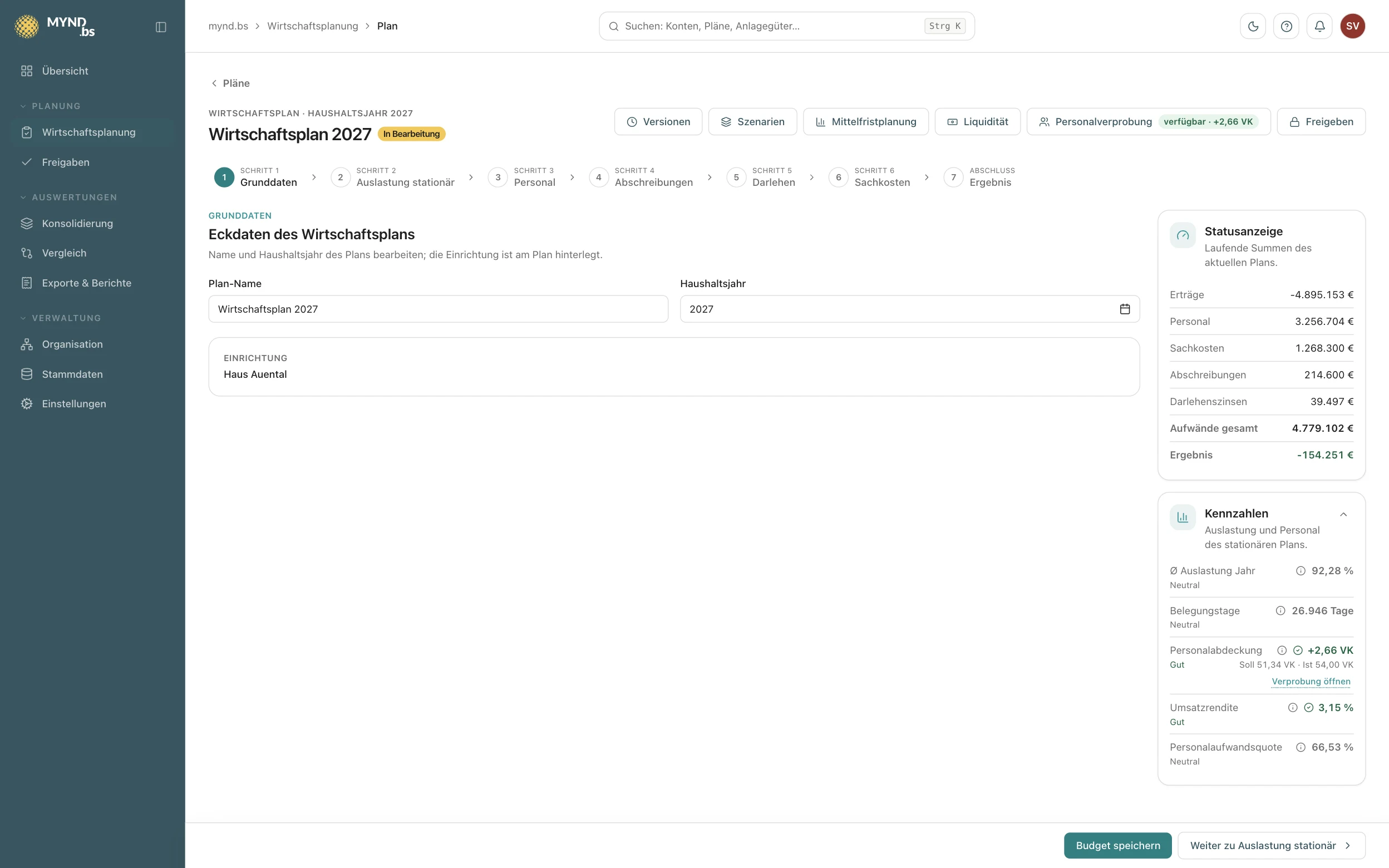This screenshot has height=868, width=1389.
Task: Collapse the sidebar panel icon
Action: click(161, 27)
